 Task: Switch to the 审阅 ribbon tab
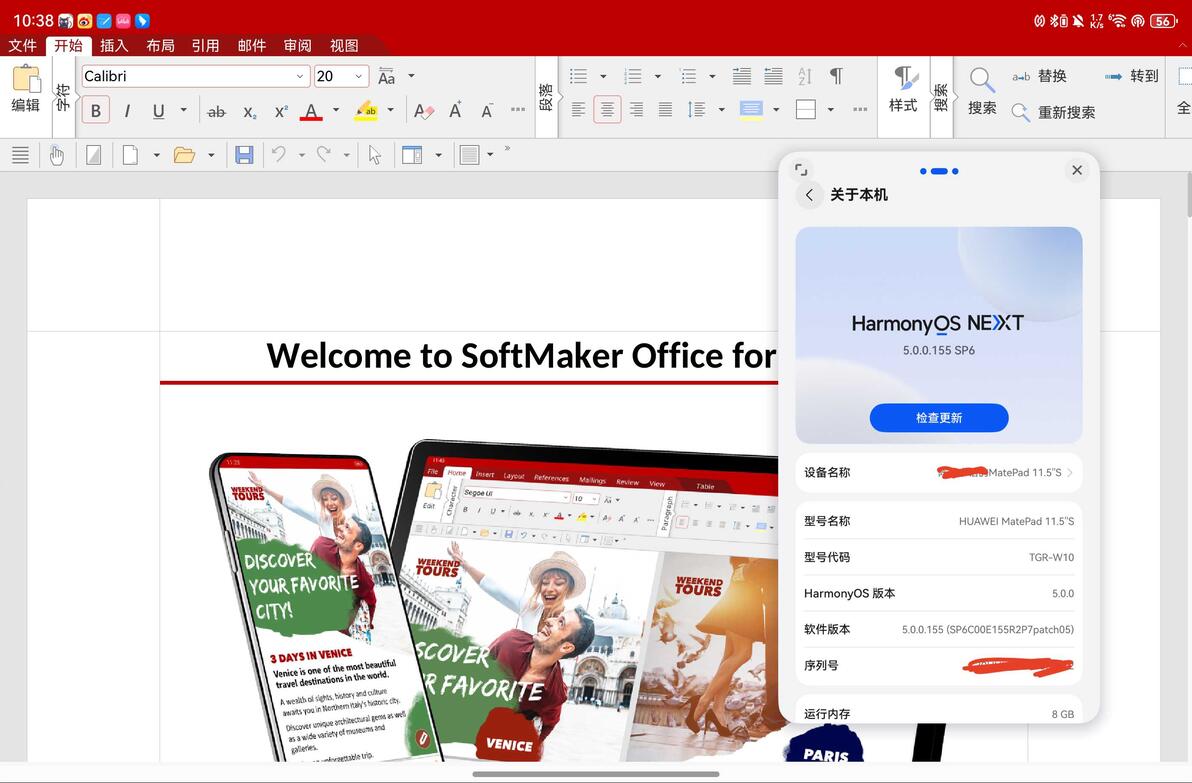(297, 46)
